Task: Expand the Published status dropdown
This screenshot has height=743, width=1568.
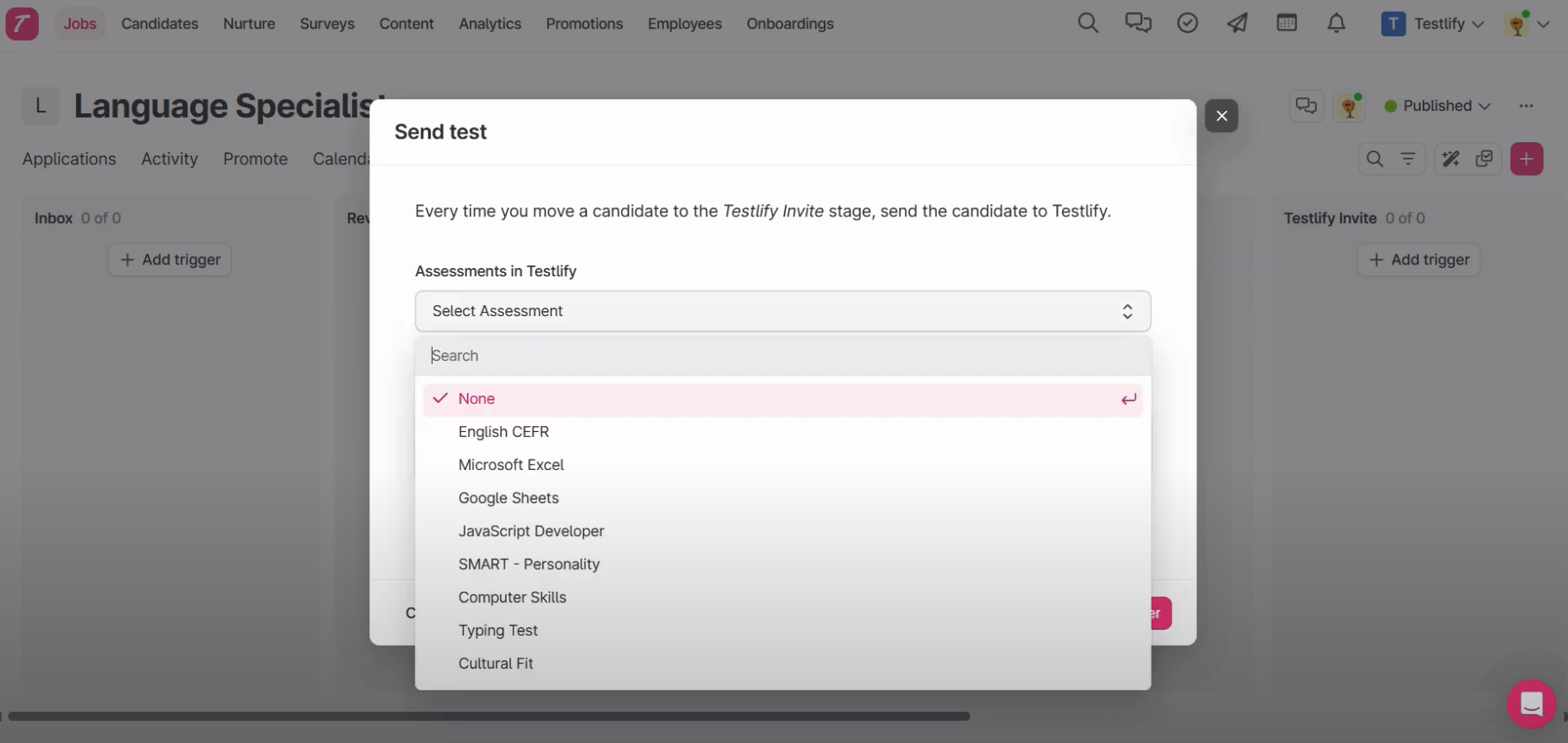Action: tap(1437, 106)
